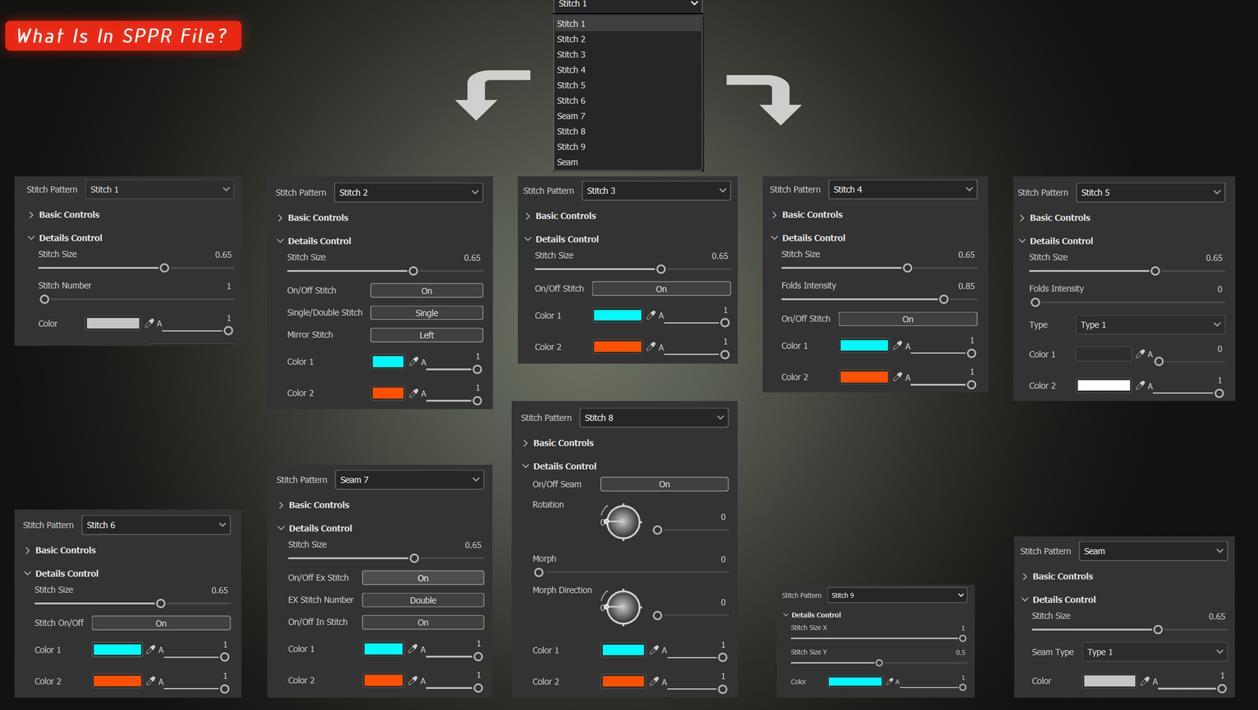Click the orange Color 2 swatch in Stitch 3
This screenshot has height=710, width=1258.
(617, 347)
